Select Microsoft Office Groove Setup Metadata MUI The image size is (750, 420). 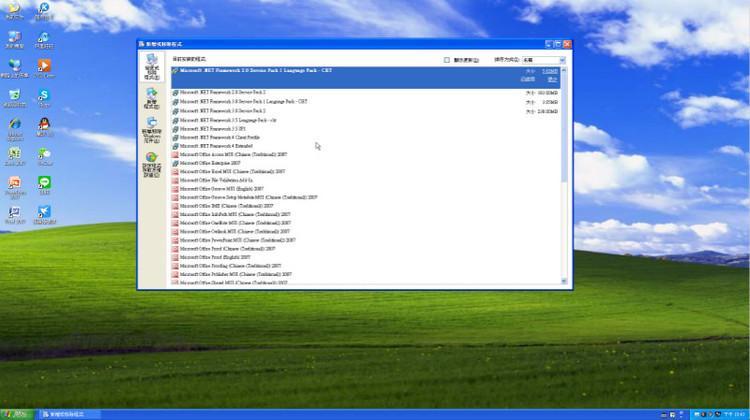(366, 198)
